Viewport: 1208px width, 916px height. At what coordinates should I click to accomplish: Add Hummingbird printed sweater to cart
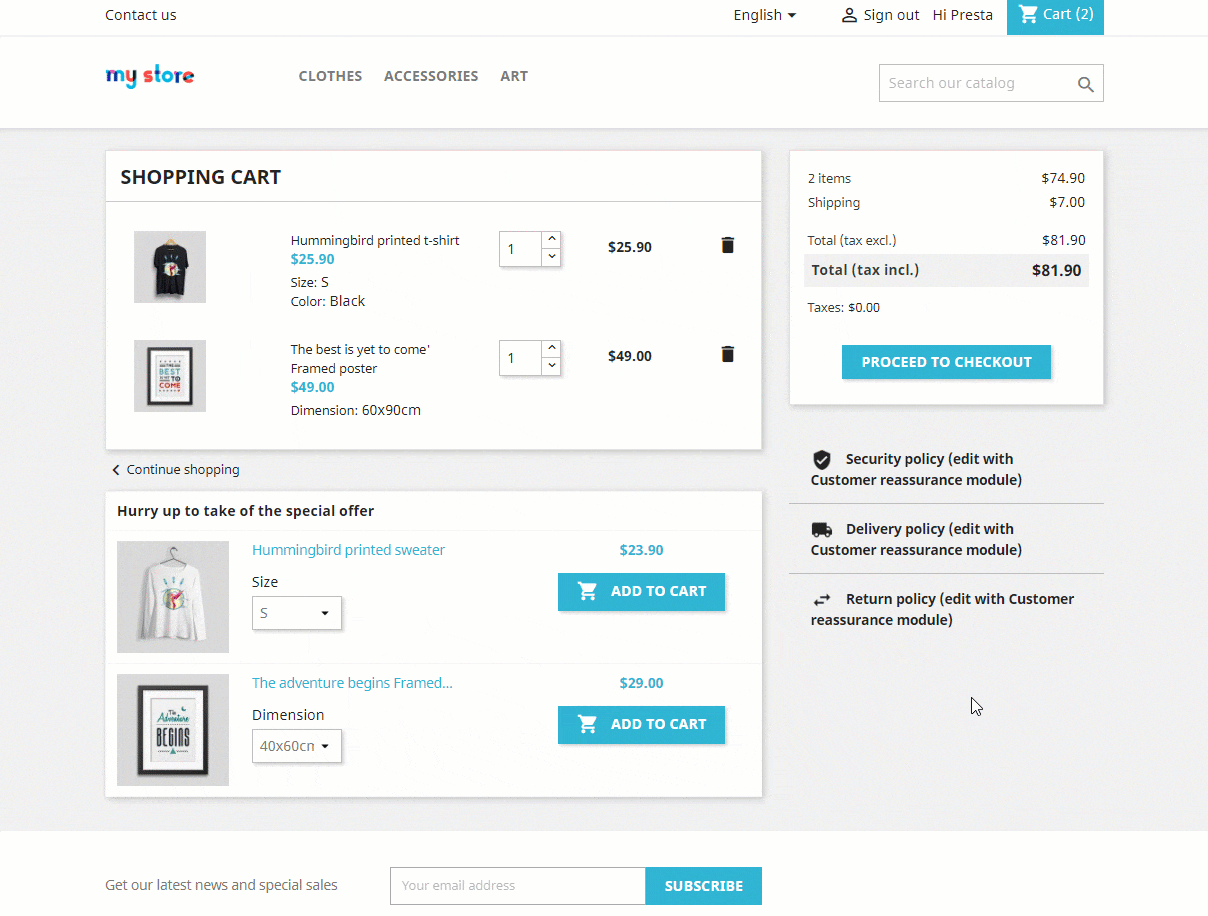click(641, 591)
